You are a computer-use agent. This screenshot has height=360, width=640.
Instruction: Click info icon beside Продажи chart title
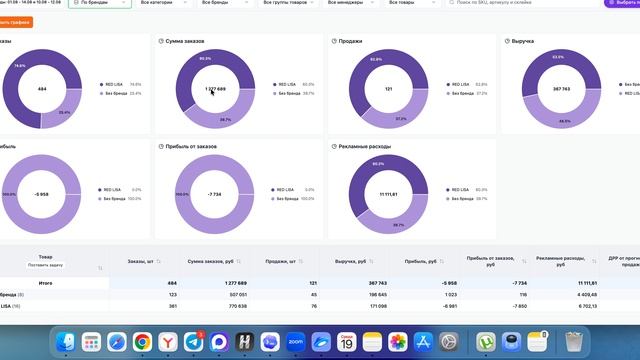(334, 41)
